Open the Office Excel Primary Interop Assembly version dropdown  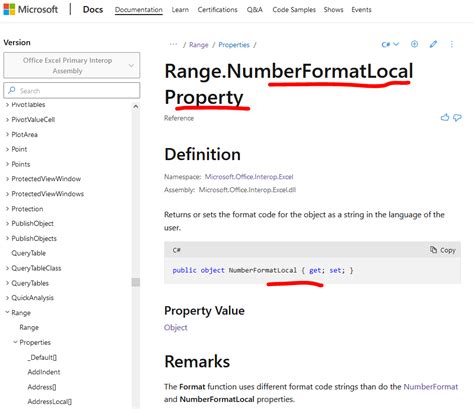click(x=72, y=65)
